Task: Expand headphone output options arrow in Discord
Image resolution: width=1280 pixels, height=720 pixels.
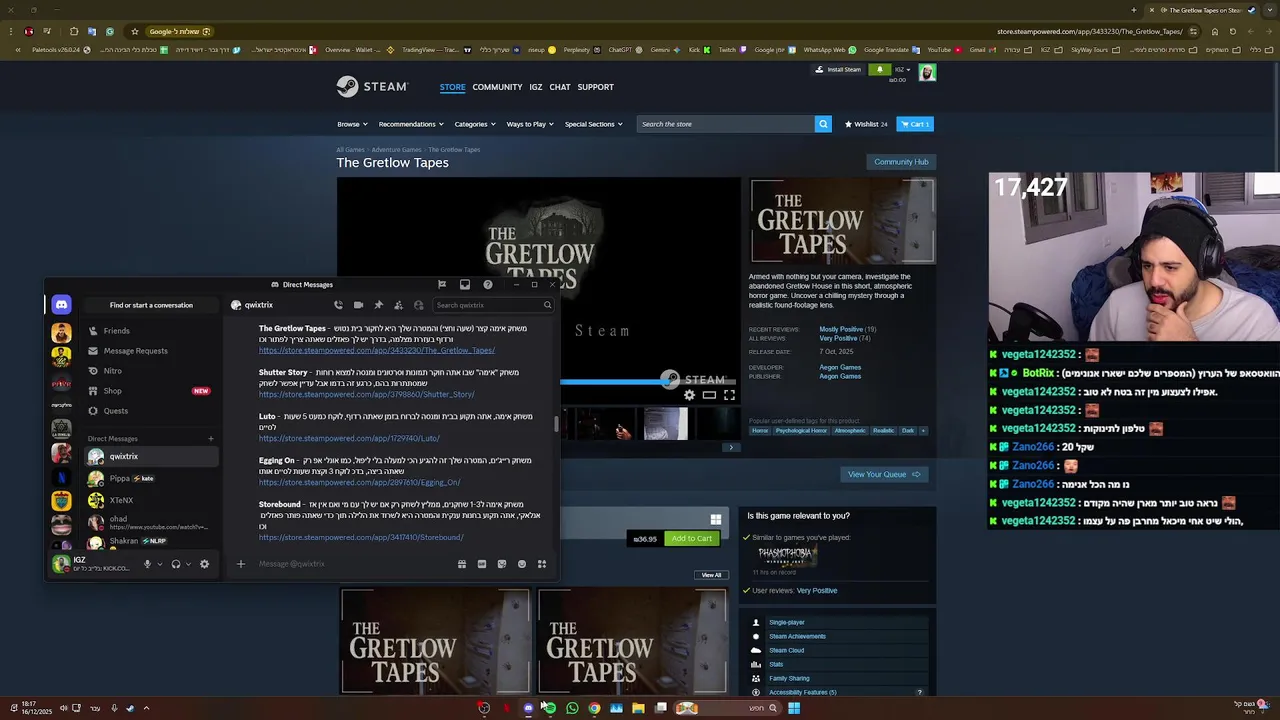Action: 188,564
